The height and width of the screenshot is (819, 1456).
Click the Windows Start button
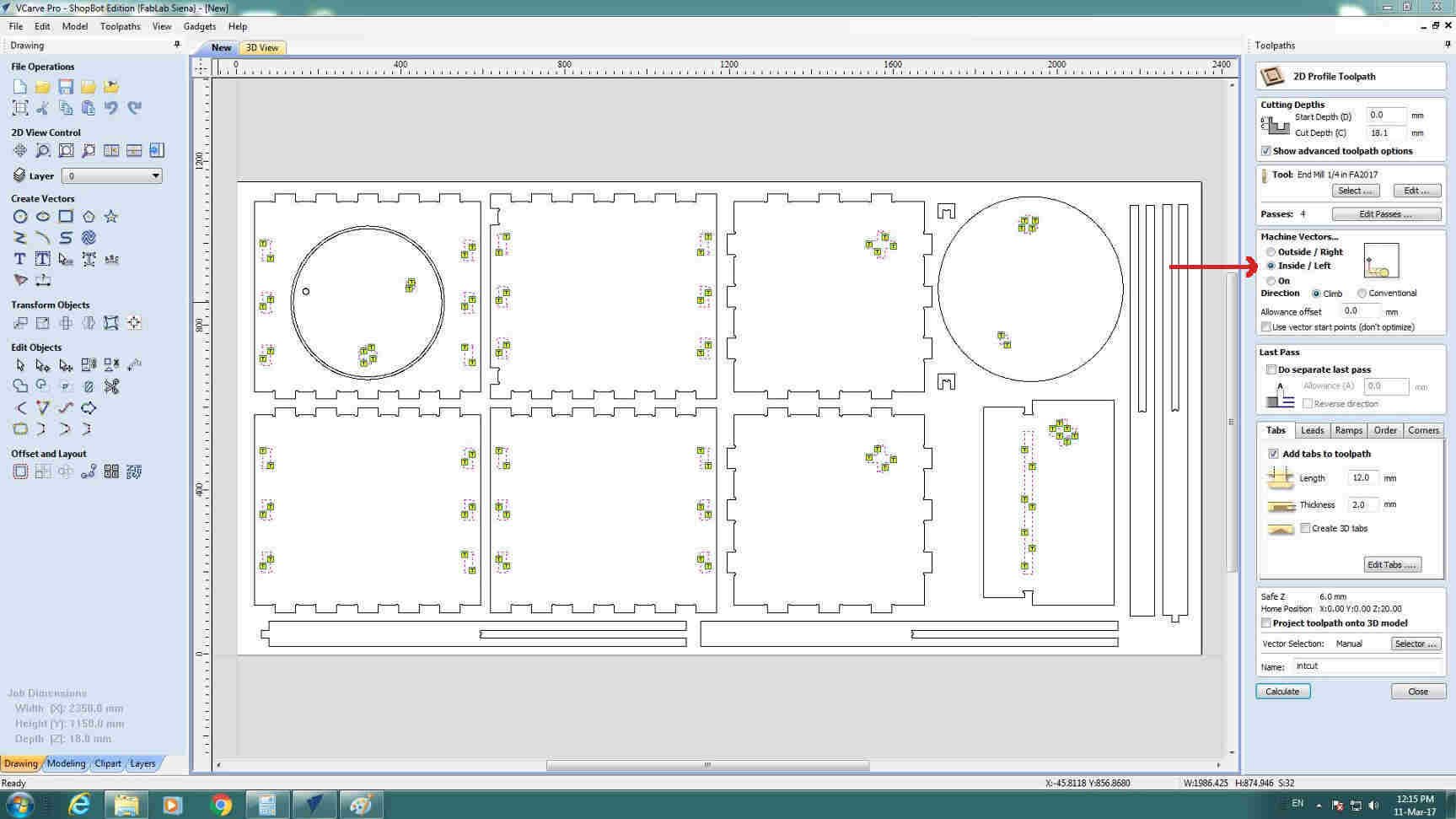[x=20, y=805]
